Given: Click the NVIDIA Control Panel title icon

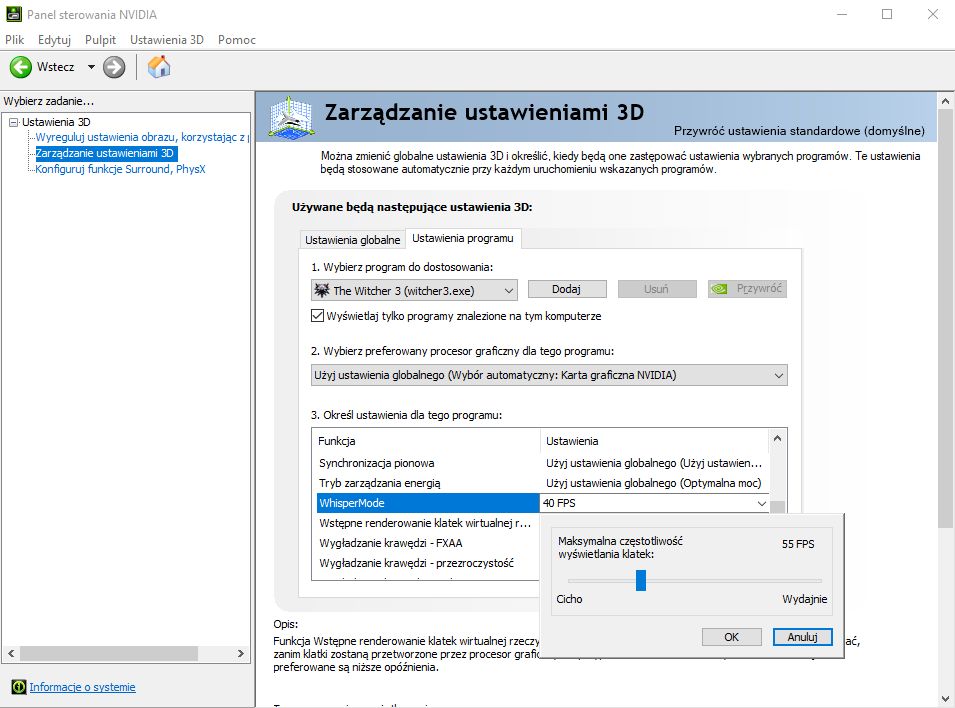Looking at the screenshot, I should pyautogui.click(x=13, y=14).
